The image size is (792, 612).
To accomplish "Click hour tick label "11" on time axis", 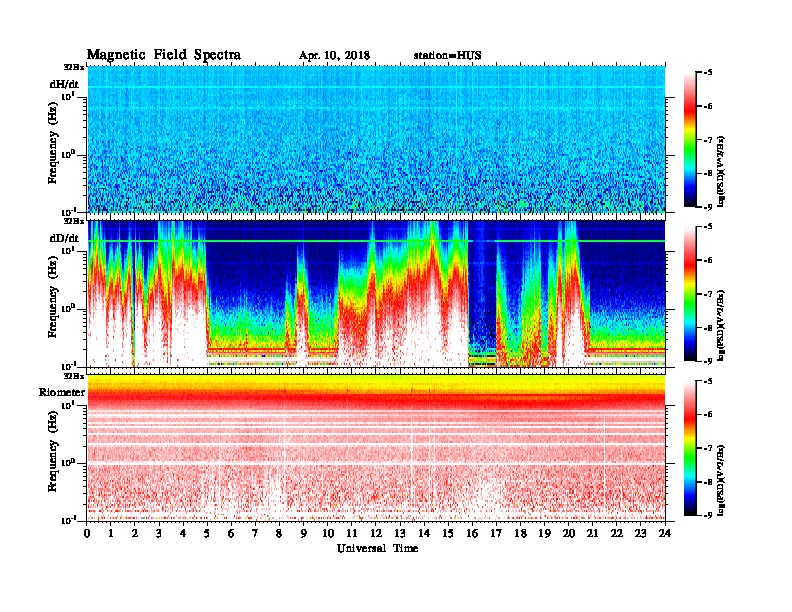I will click(x=352, y=533).
